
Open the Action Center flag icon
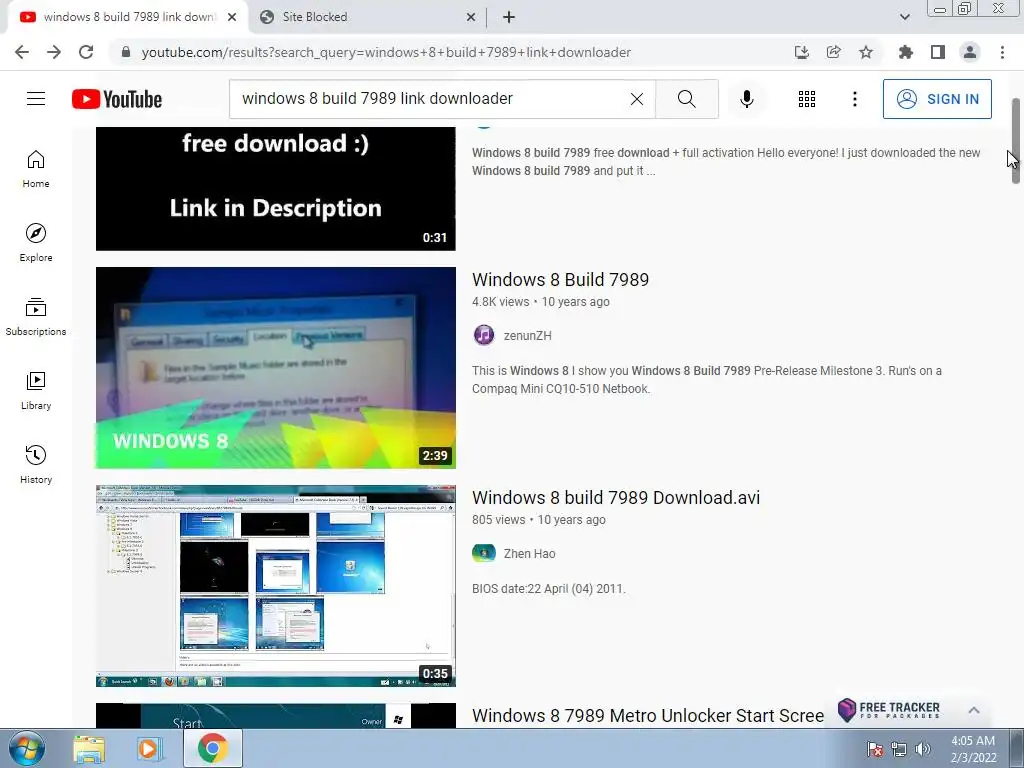point(874,749)
